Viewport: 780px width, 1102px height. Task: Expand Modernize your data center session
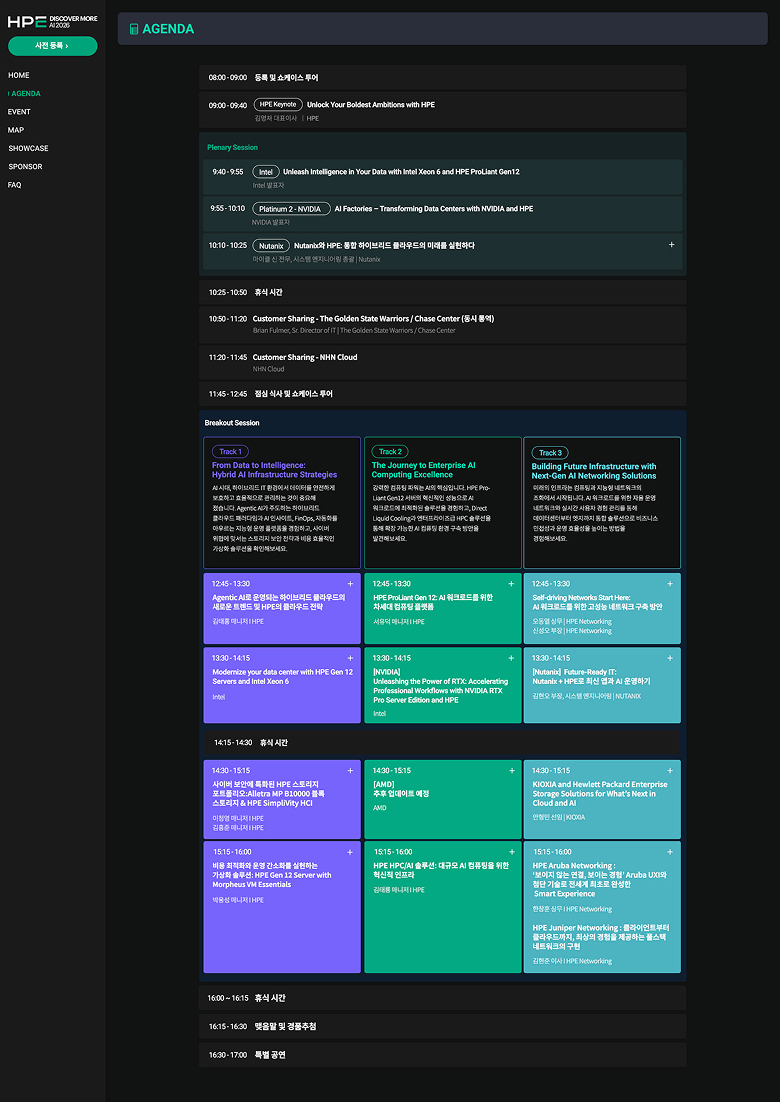(350, 658)
